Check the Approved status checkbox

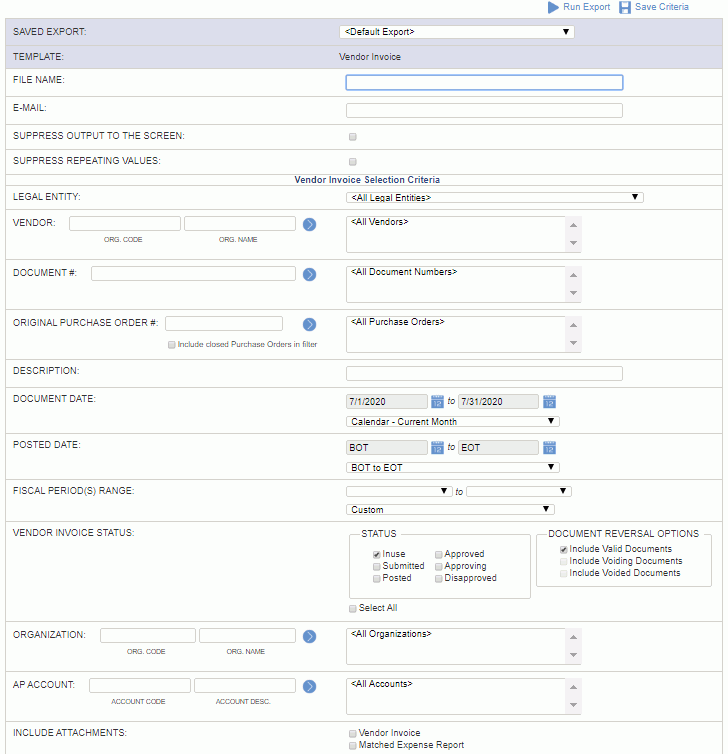tap(439, 554)
